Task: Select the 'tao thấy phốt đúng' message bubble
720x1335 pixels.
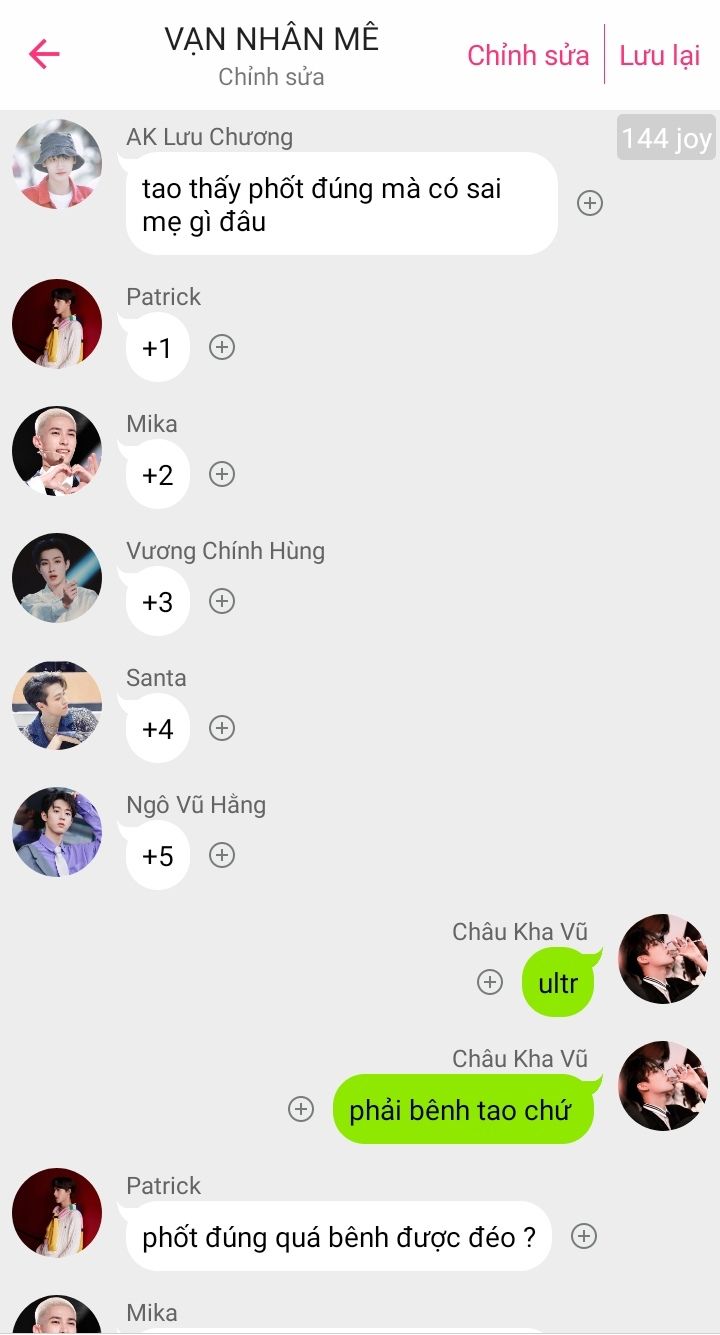Action: [x=341, y=203]
